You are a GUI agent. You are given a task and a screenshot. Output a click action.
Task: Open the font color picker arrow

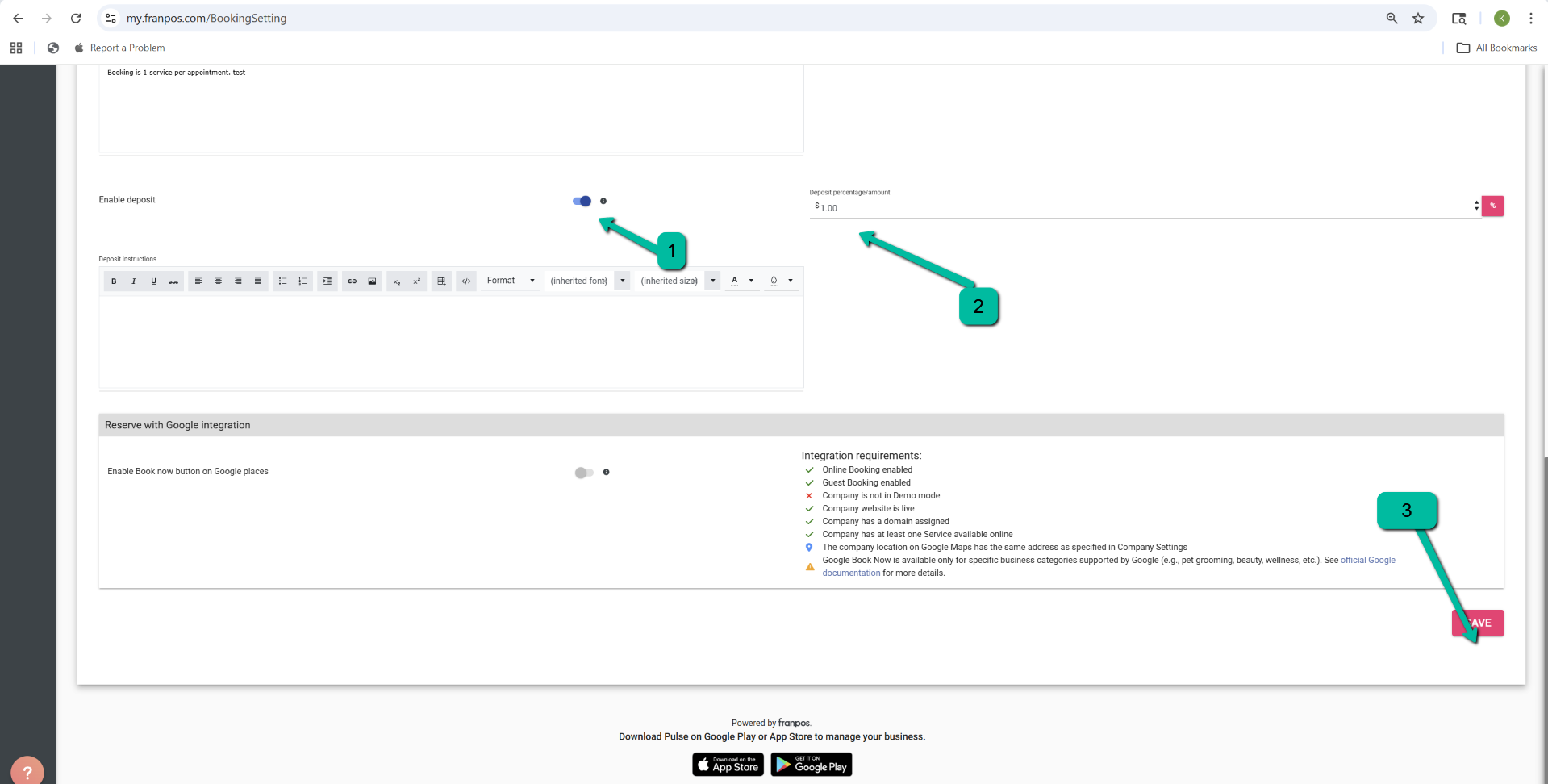751,281
